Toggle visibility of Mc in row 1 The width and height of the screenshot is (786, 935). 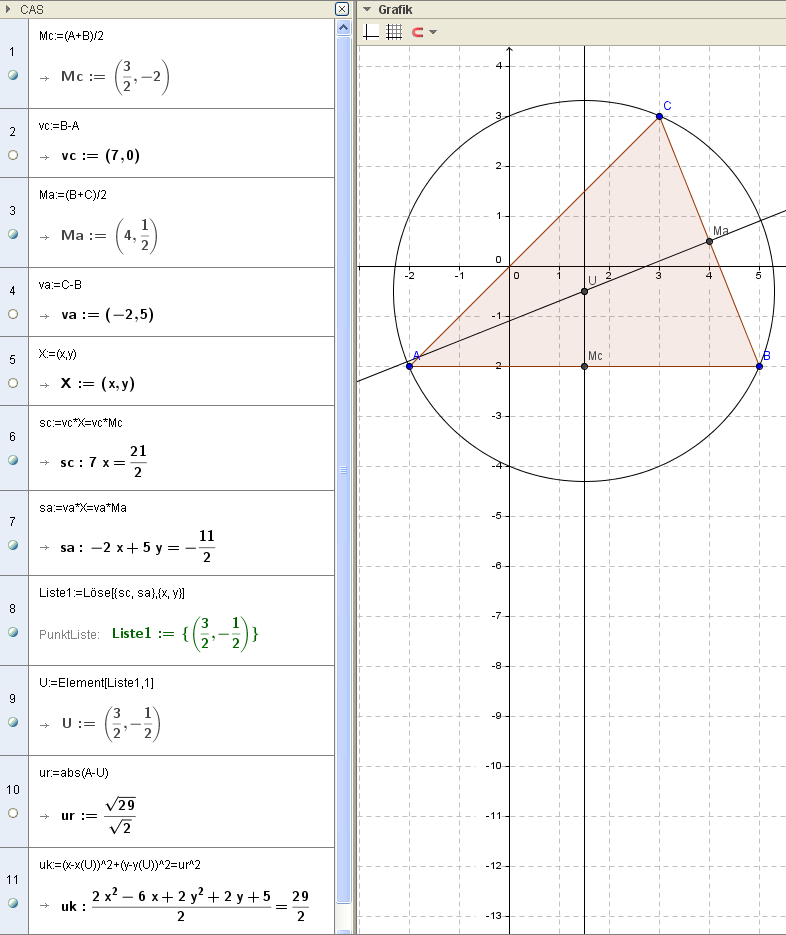pyautogui.click(x=13, y=75)
